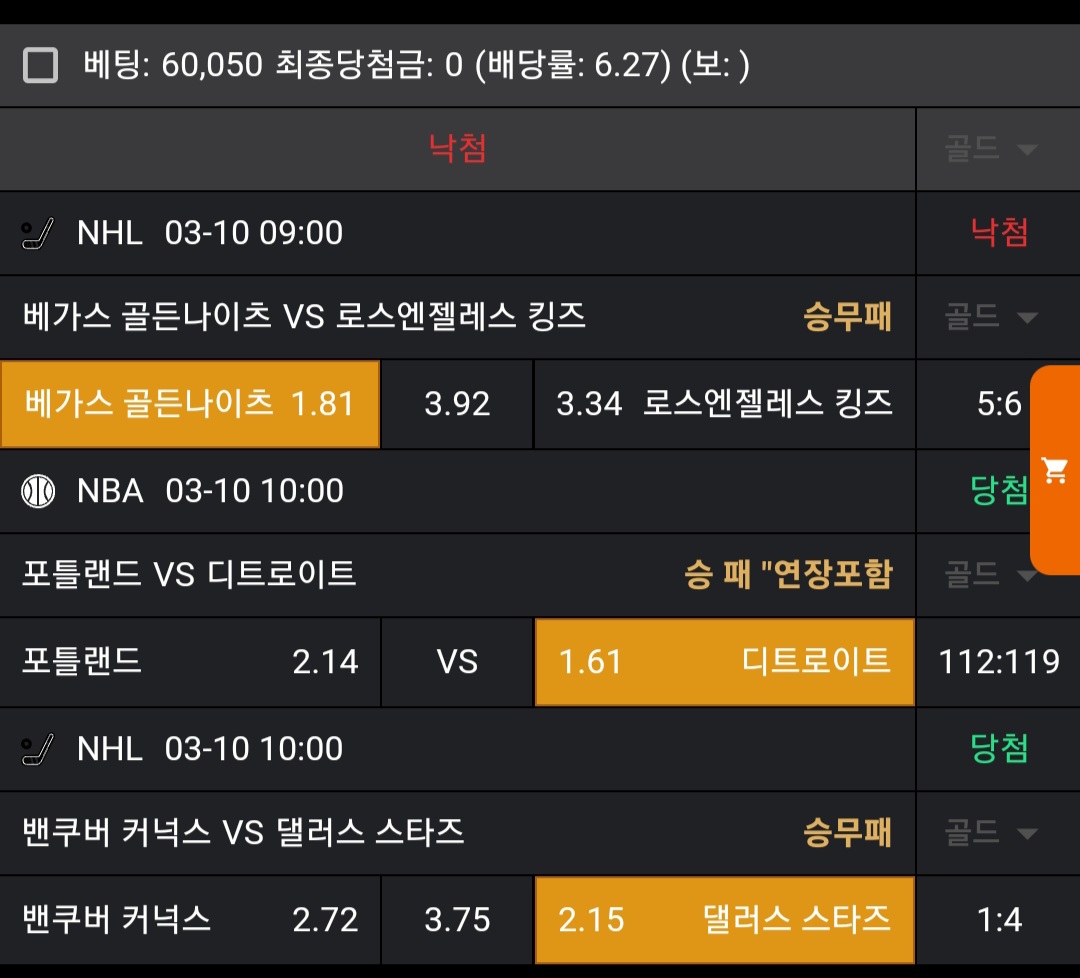Screen dimensions: 1080x978
Task: Expand 골드 dropdown beside 밴쿠버 커넉스 VS 댈러스 스타즈
Action: click(990, 833)
